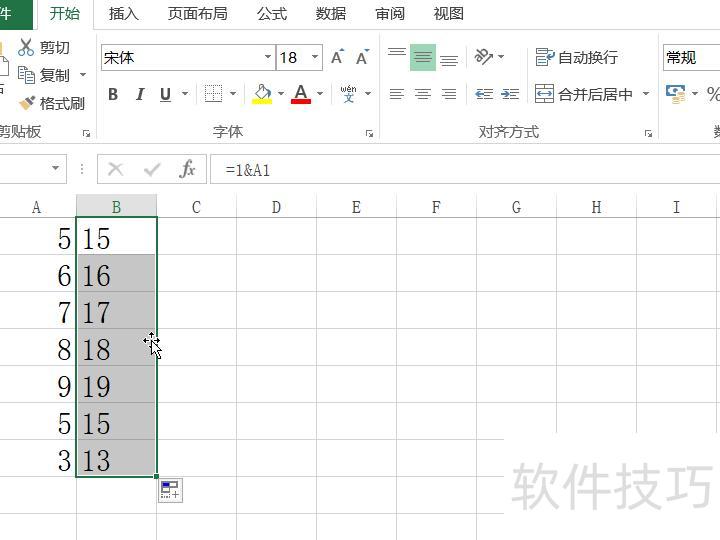This screenshot has width=720, height=540.
Task: Confirm formula entry checkmark
Action: click(x=152, y=169)
